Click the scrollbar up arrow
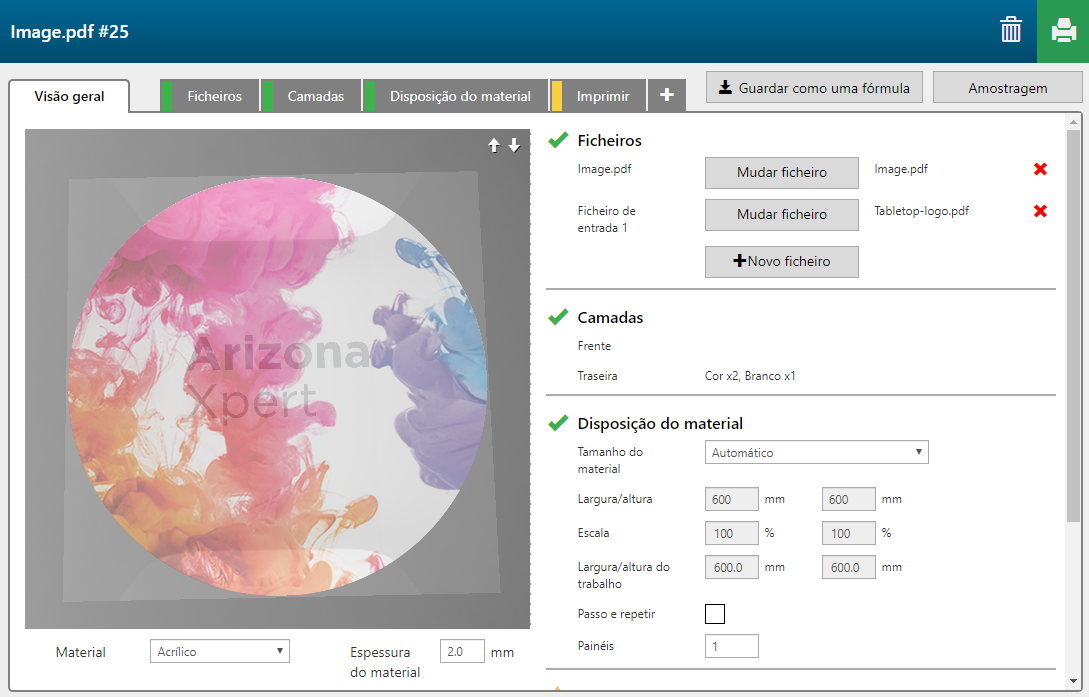The height and width of the screenshot is (697, 1089). 1073,121
